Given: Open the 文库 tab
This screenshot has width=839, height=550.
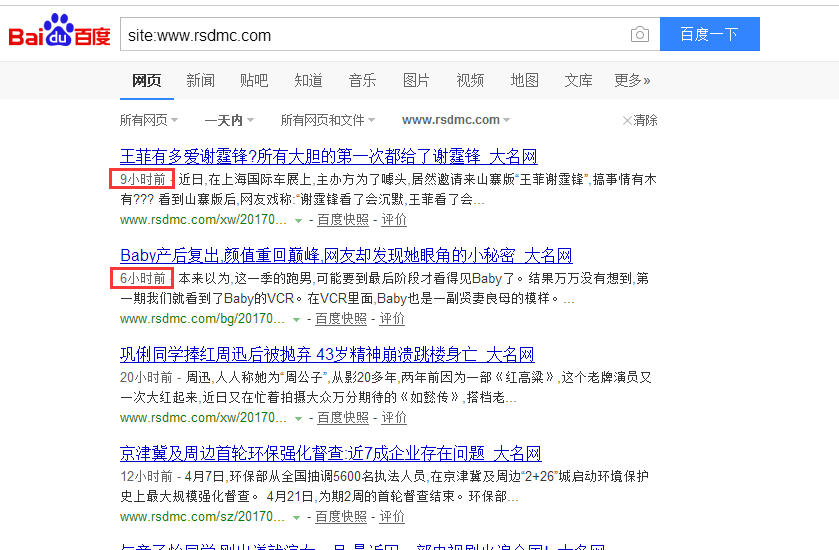Looking at the screenshot, I should pyautogui.click(x=578, y=80).
